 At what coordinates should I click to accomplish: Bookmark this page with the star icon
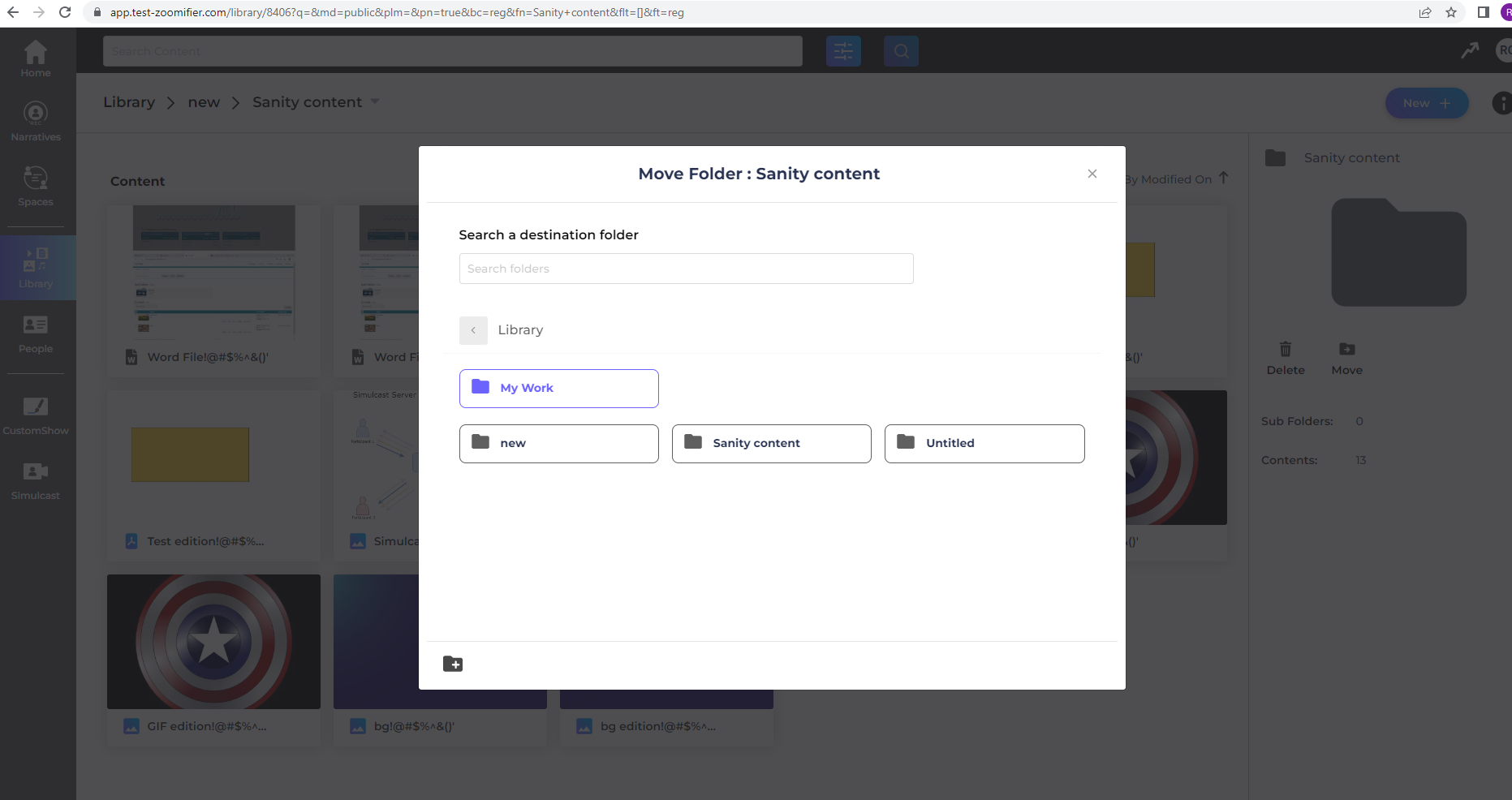click(x=1451, y=12)
